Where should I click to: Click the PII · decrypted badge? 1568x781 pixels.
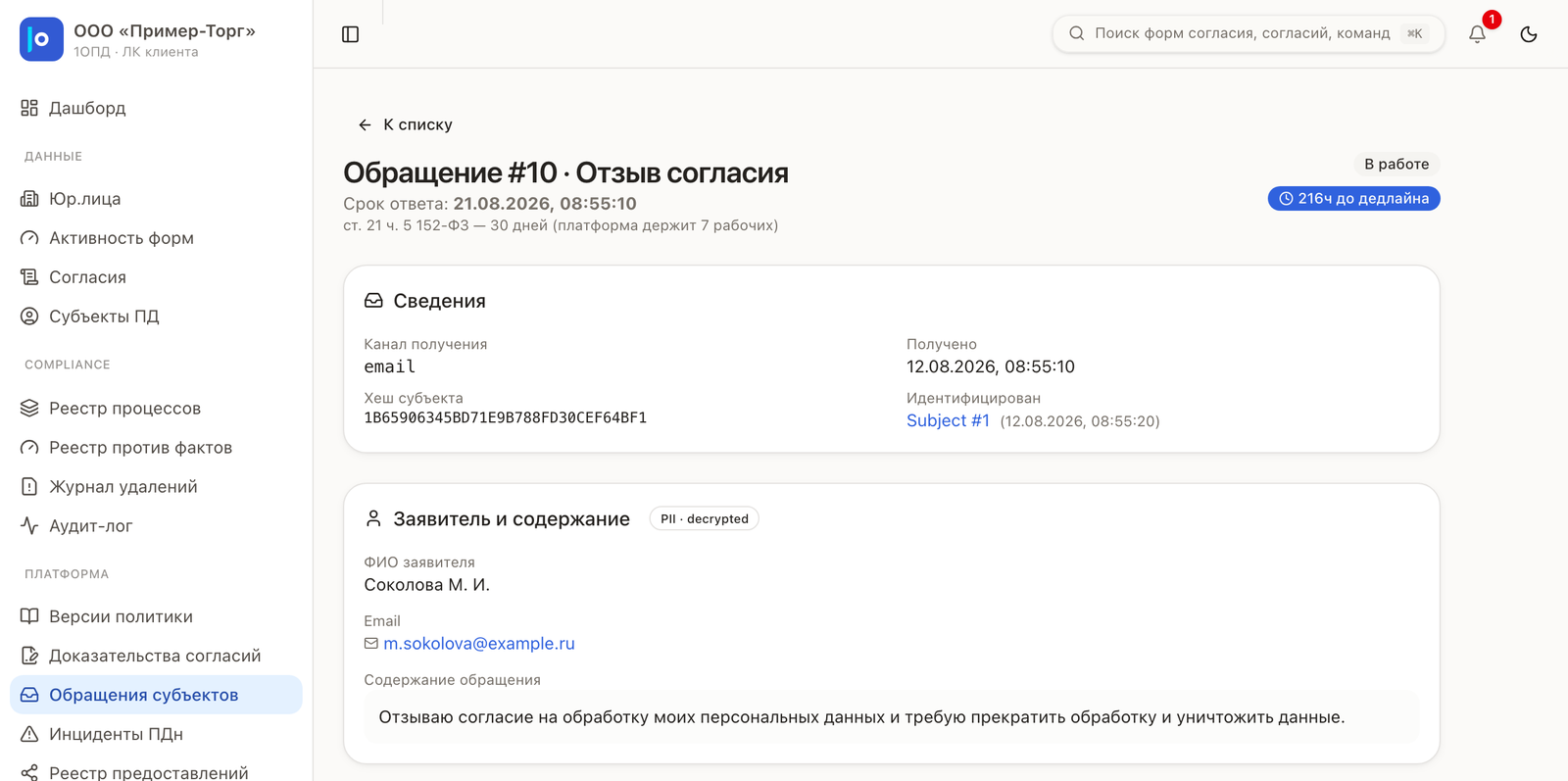[x=704, y=518]
